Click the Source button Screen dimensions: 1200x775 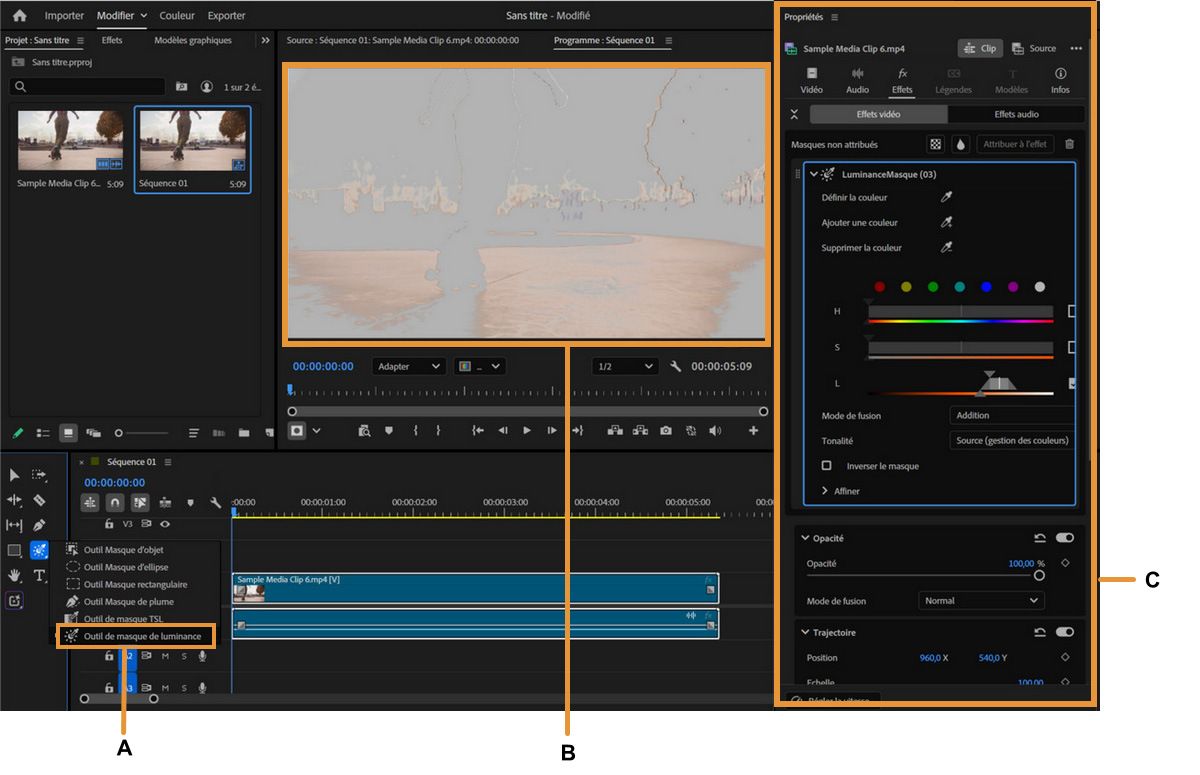(x=1034, y=48)
